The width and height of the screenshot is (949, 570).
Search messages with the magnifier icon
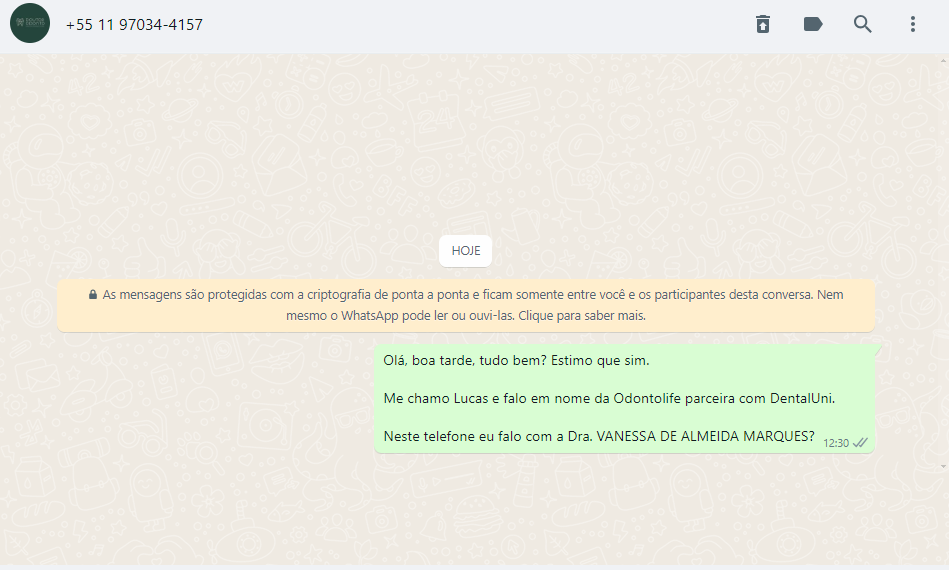click(x=862, y=24)
